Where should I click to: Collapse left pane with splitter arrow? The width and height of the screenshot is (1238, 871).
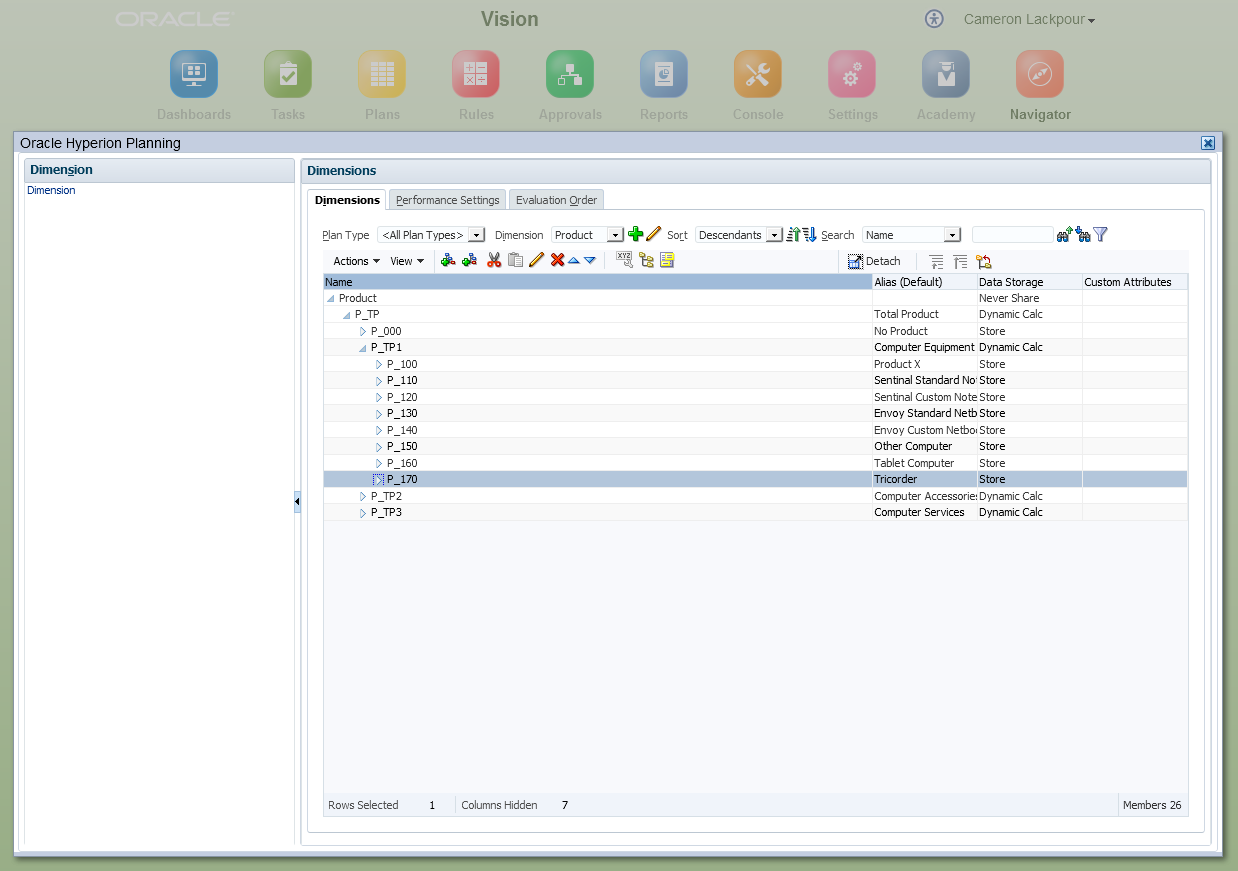[297, 501]
